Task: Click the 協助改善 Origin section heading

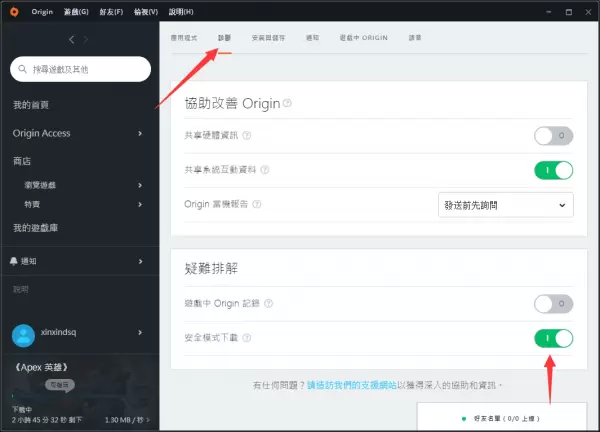Action: tap(232, 103)
